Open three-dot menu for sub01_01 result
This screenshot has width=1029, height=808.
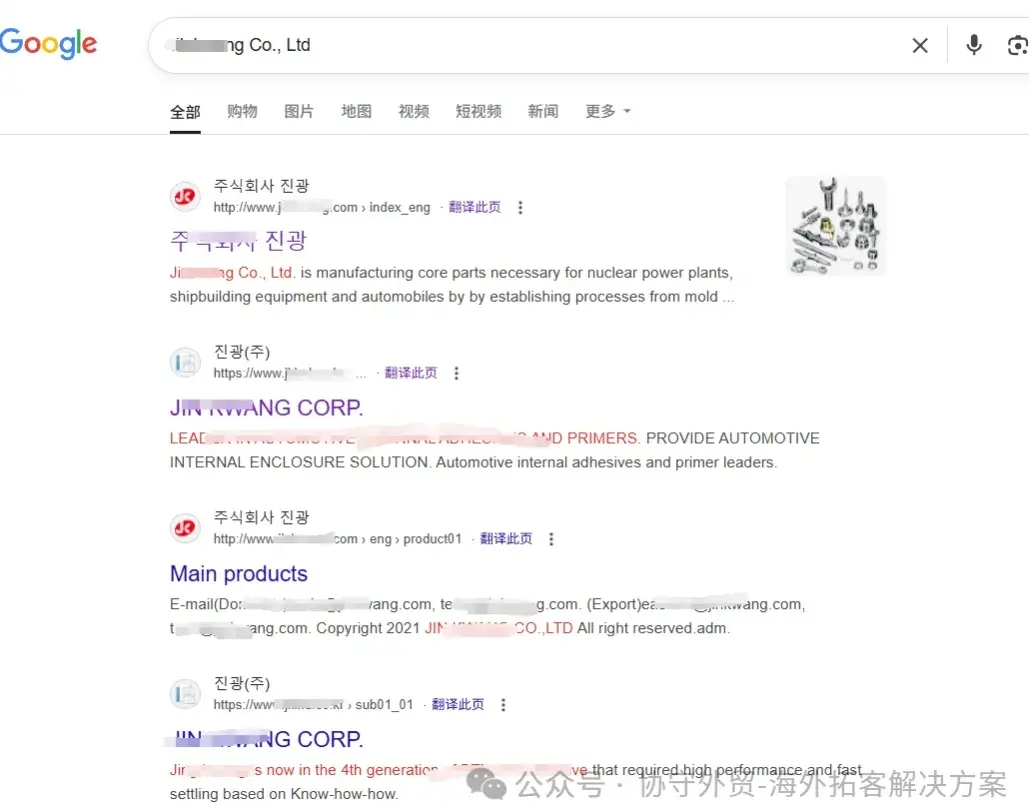click(503, 704)
